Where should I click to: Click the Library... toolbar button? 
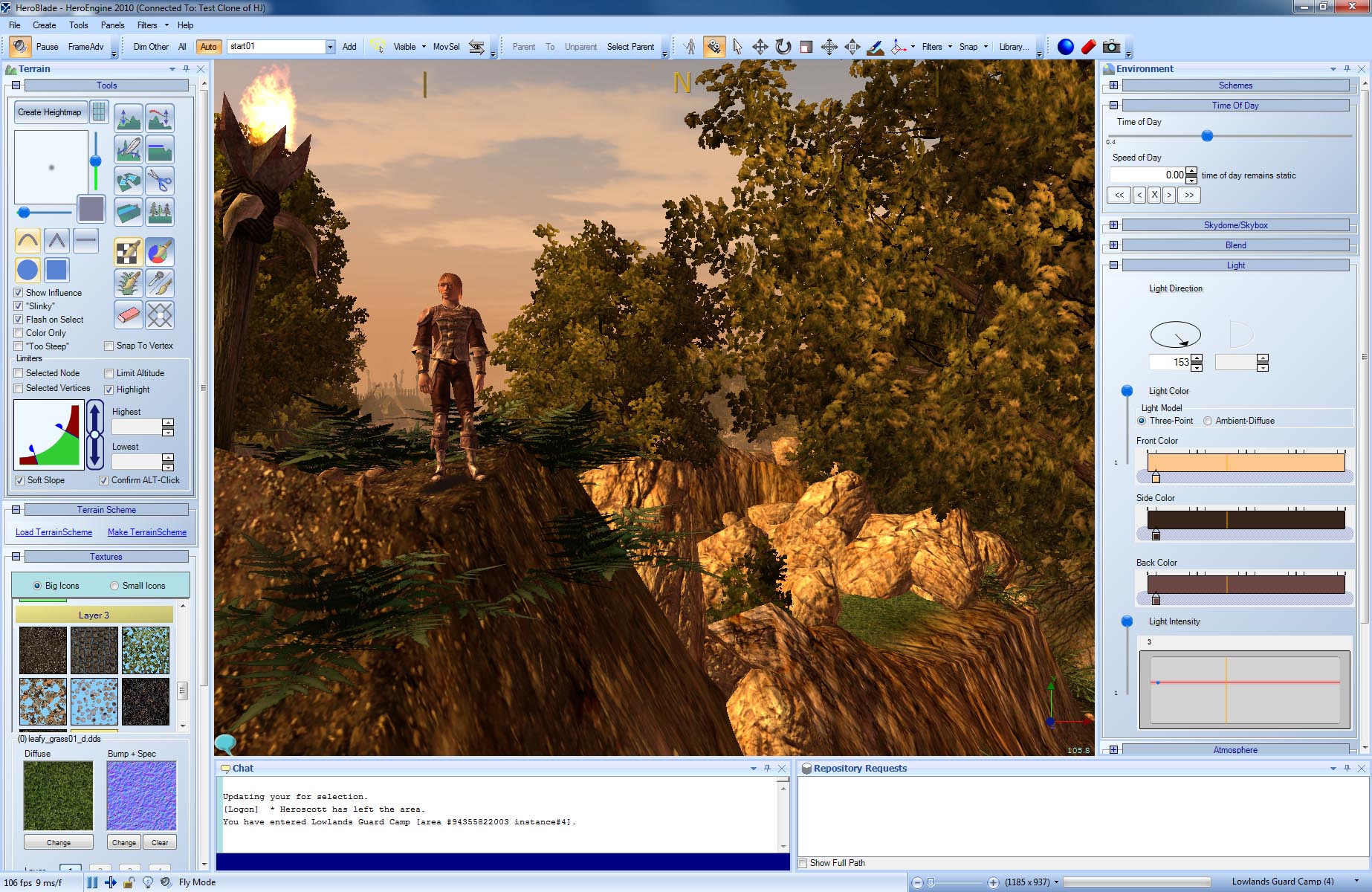(1014, 47)
